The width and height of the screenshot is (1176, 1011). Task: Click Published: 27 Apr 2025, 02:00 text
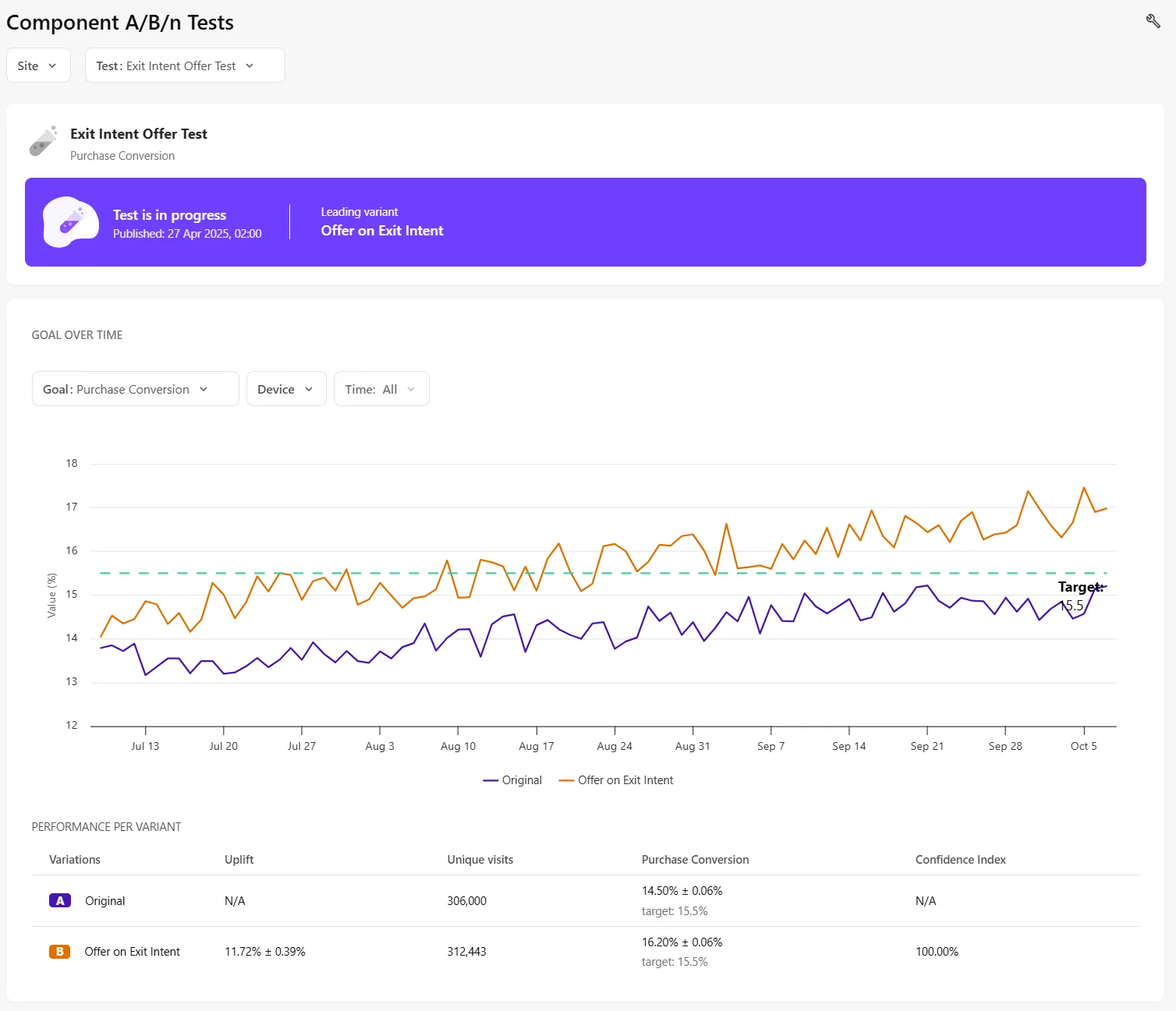(187, 233)
